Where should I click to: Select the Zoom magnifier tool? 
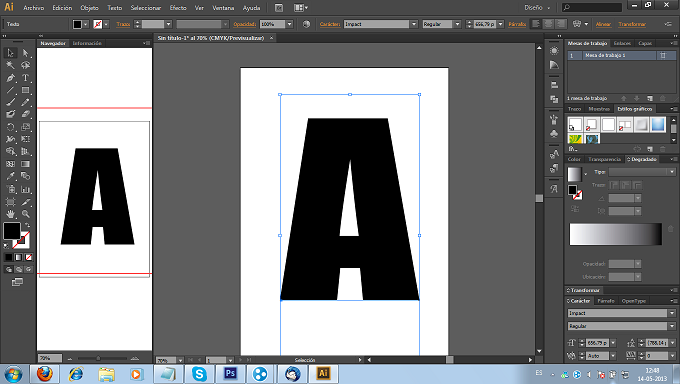(26, 214)
